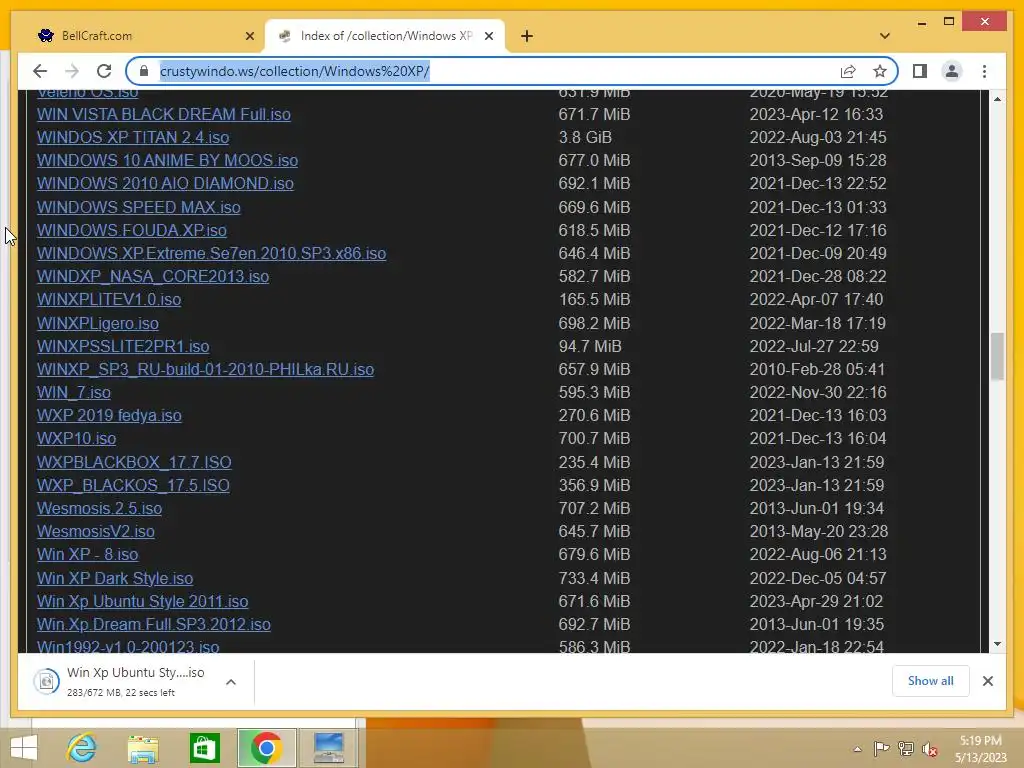This screenshot has height=768, width=1024.
Task: Select the 3.8 GiB size text
Action: [585, 137]
